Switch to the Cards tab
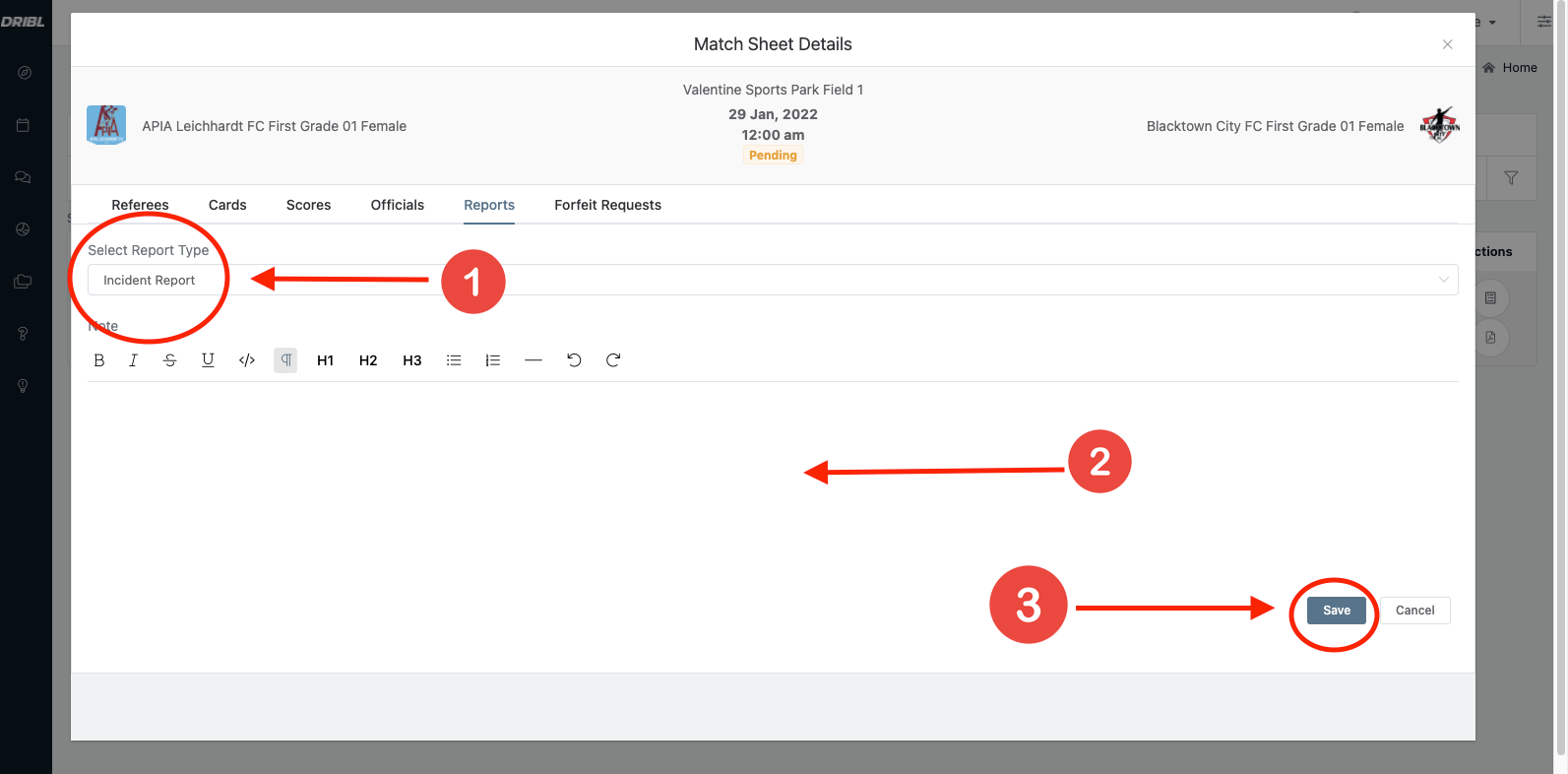 (x=227, y=205)
